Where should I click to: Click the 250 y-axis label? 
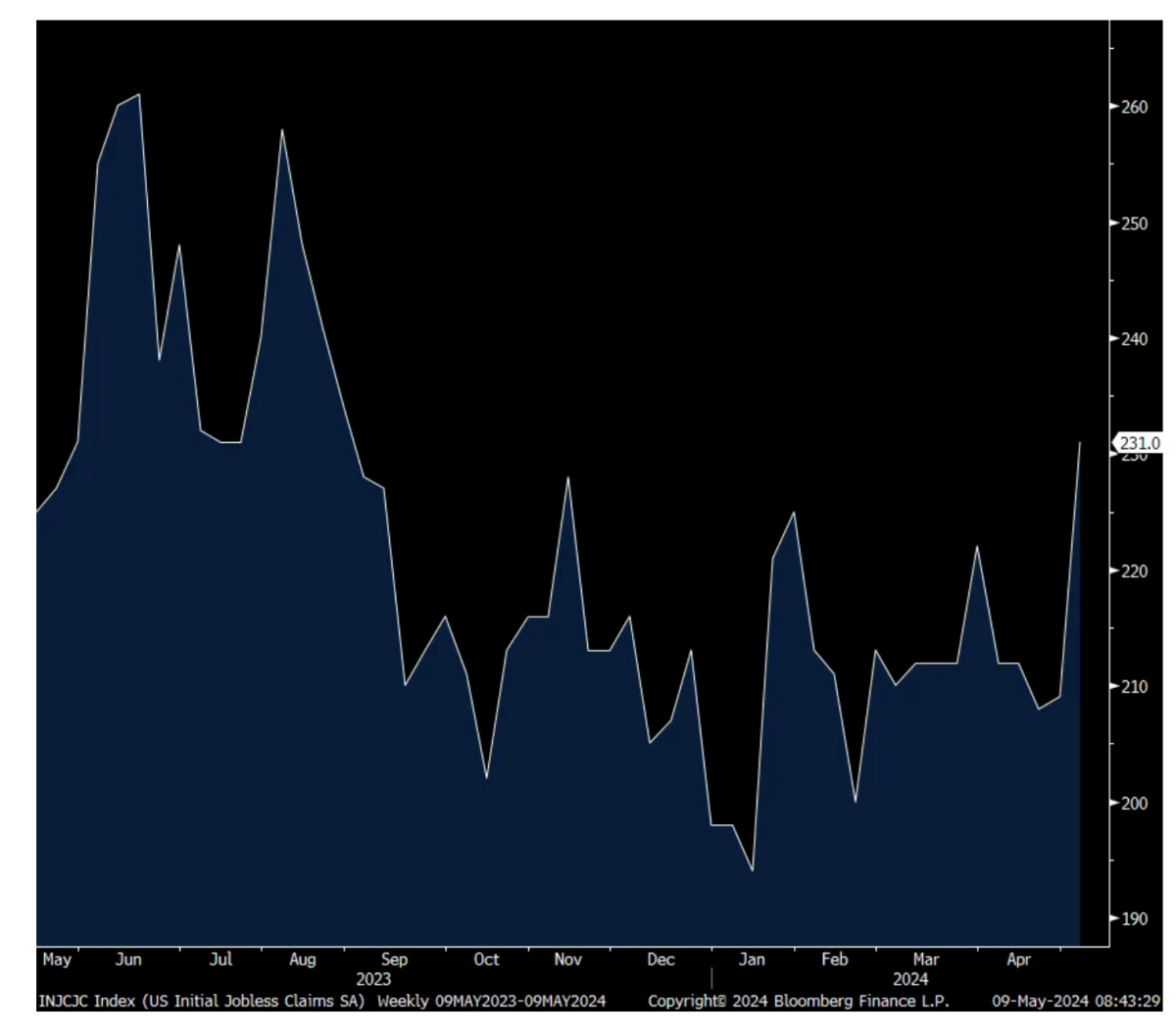click(x=1134, y=223)
